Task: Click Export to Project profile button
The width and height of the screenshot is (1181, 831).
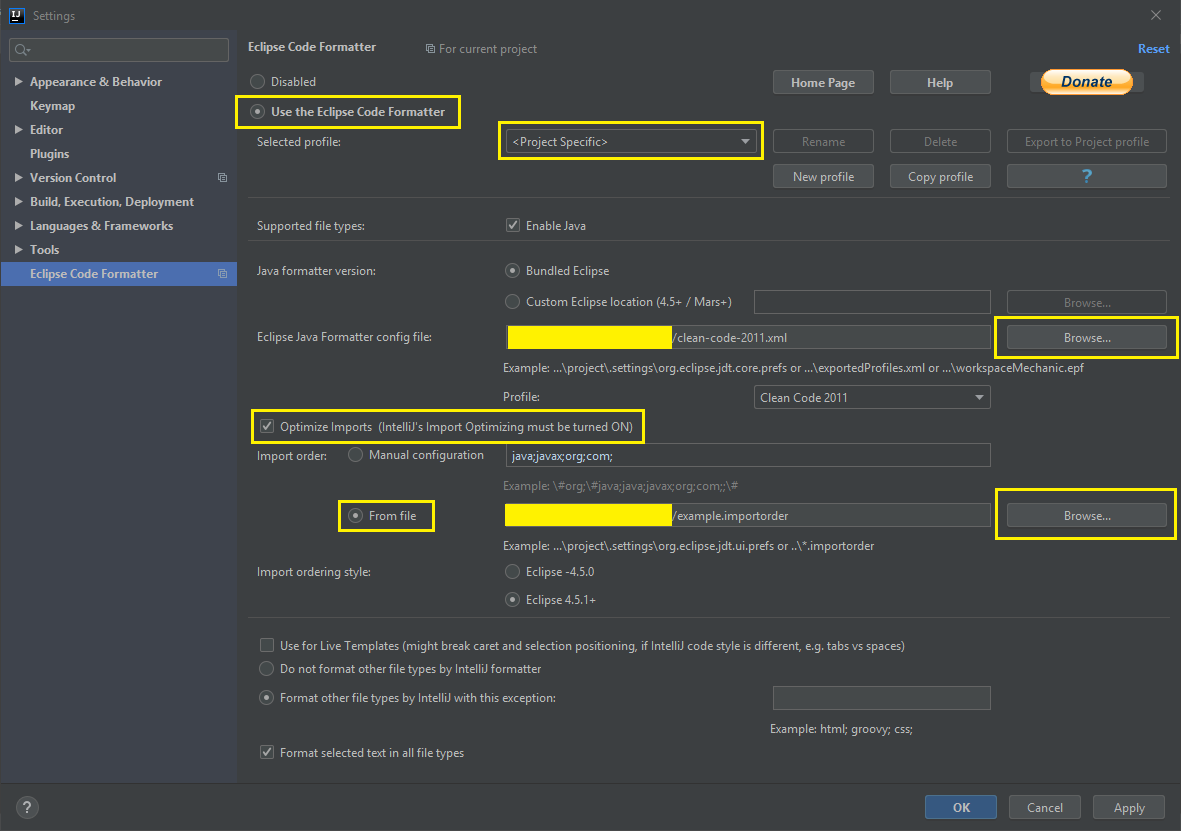Action: tap(1086, 142)
